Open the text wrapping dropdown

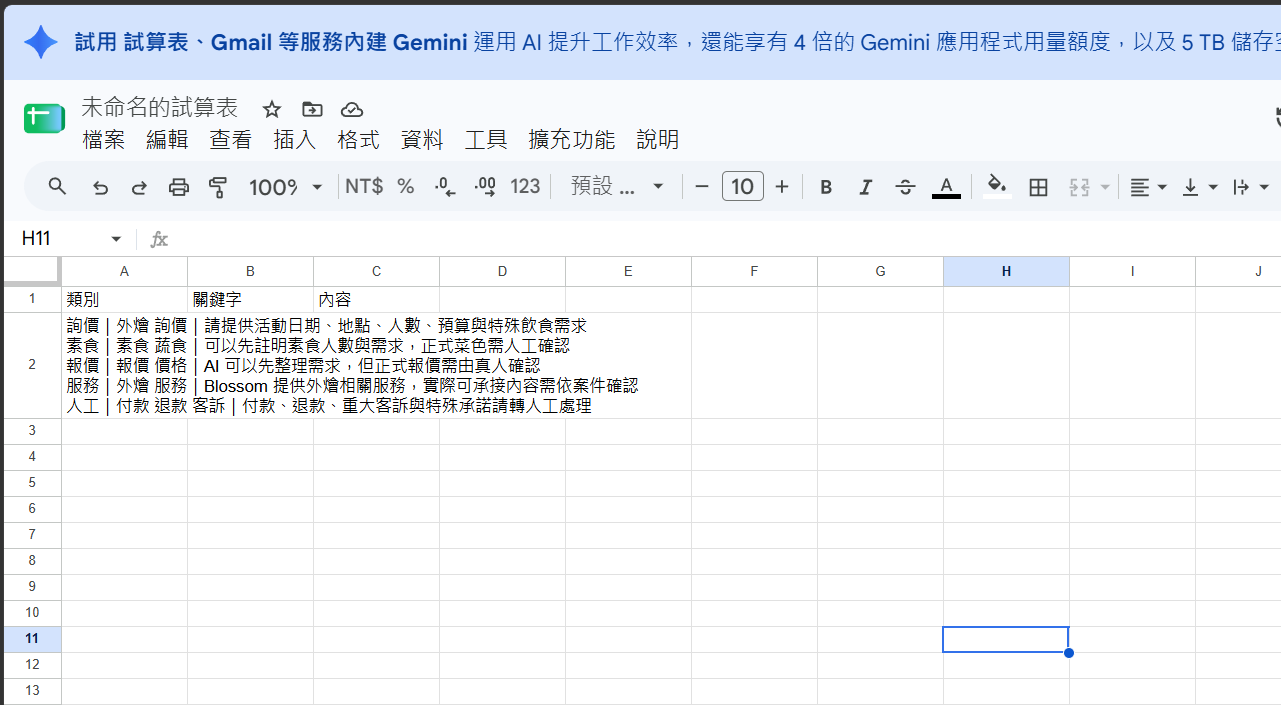coord(1251,187)
